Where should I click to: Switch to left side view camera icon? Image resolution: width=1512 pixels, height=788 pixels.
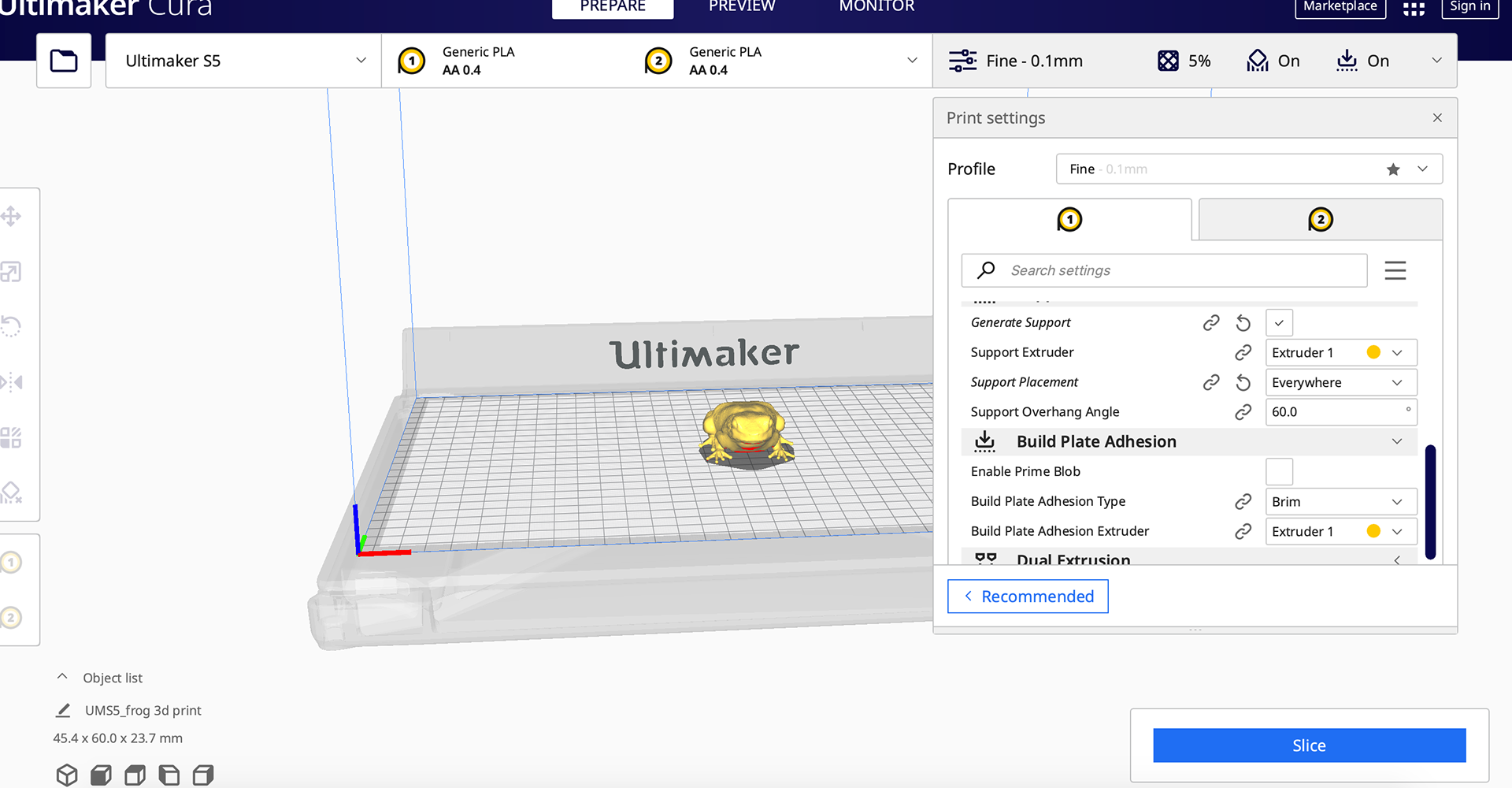click(x=169, y=775)
